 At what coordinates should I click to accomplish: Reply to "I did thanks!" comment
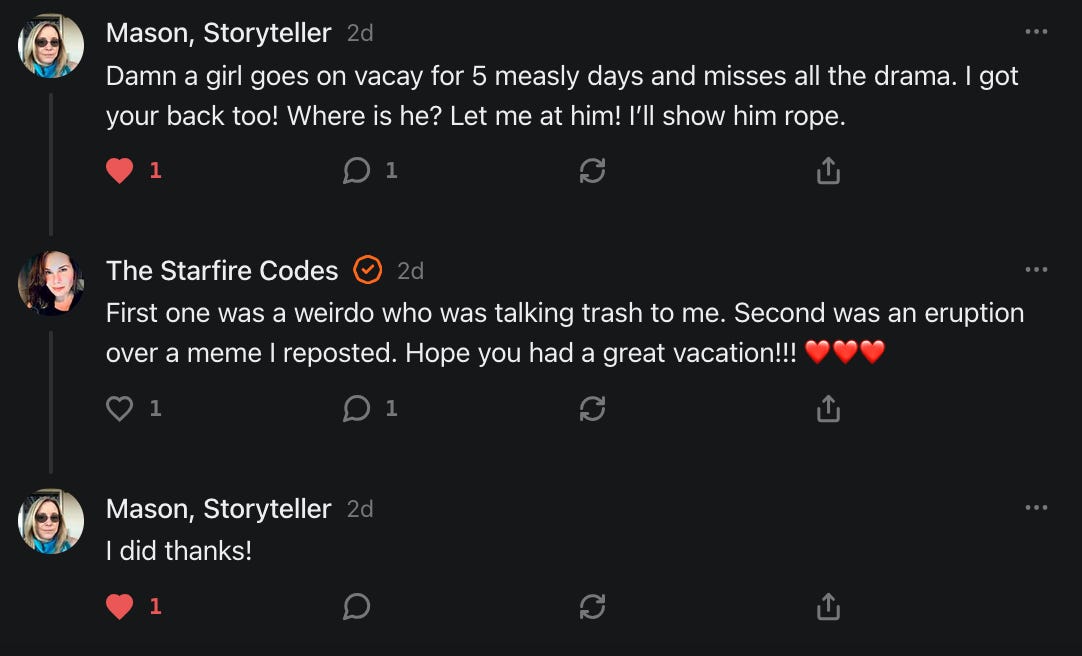click(356, 606)
